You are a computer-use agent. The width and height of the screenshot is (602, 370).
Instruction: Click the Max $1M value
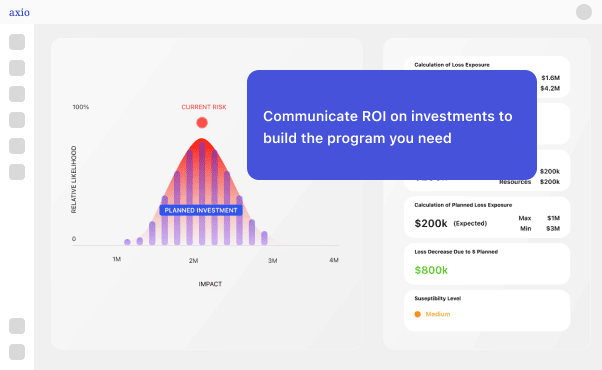point(553,218)
